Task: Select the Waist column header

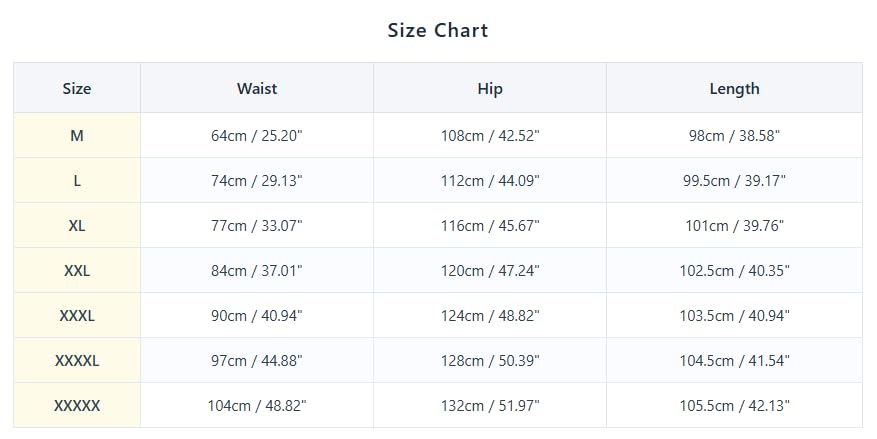Action: click(x=257, y=88)
